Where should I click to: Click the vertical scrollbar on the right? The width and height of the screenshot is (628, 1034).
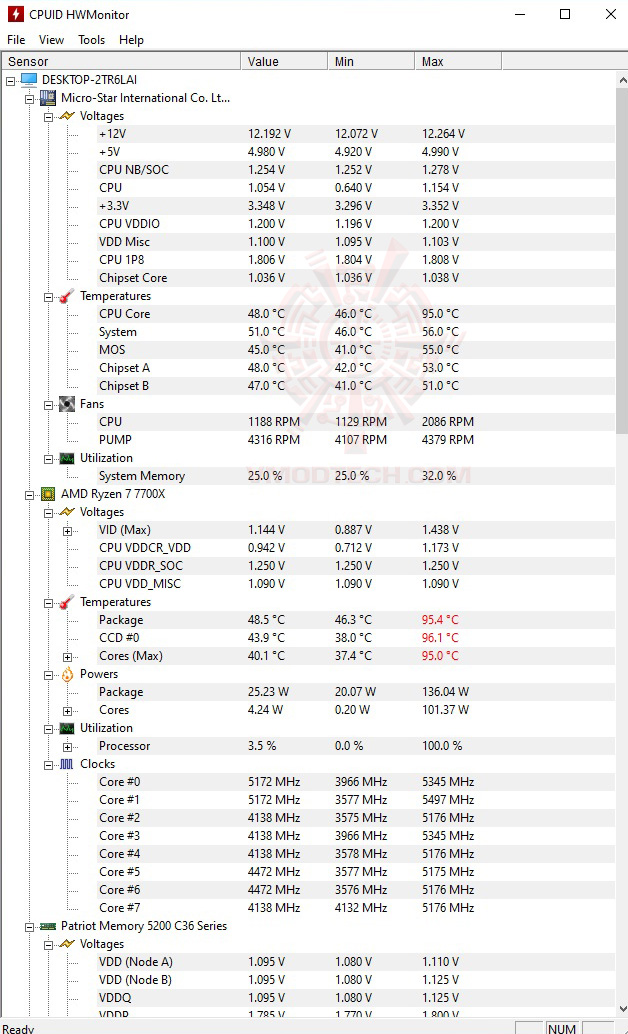(x=621, y=250)
